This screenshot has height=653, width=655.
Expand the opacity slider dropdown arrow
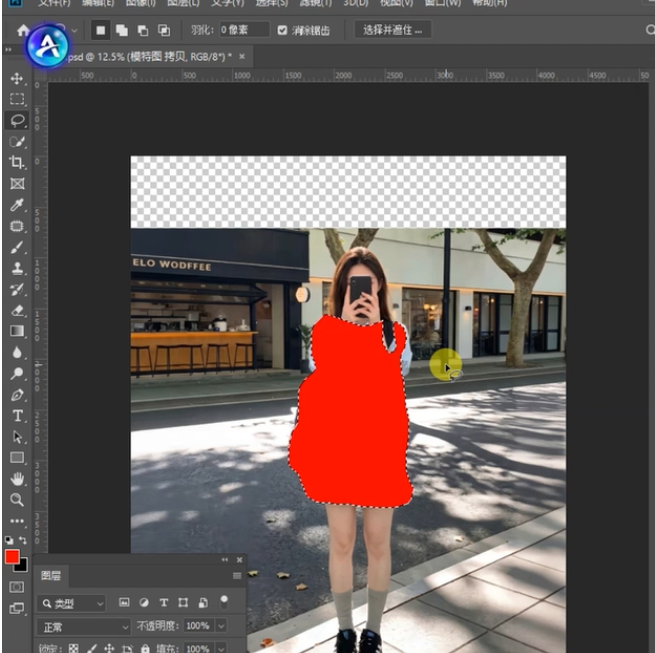click(x=221, y=626)
